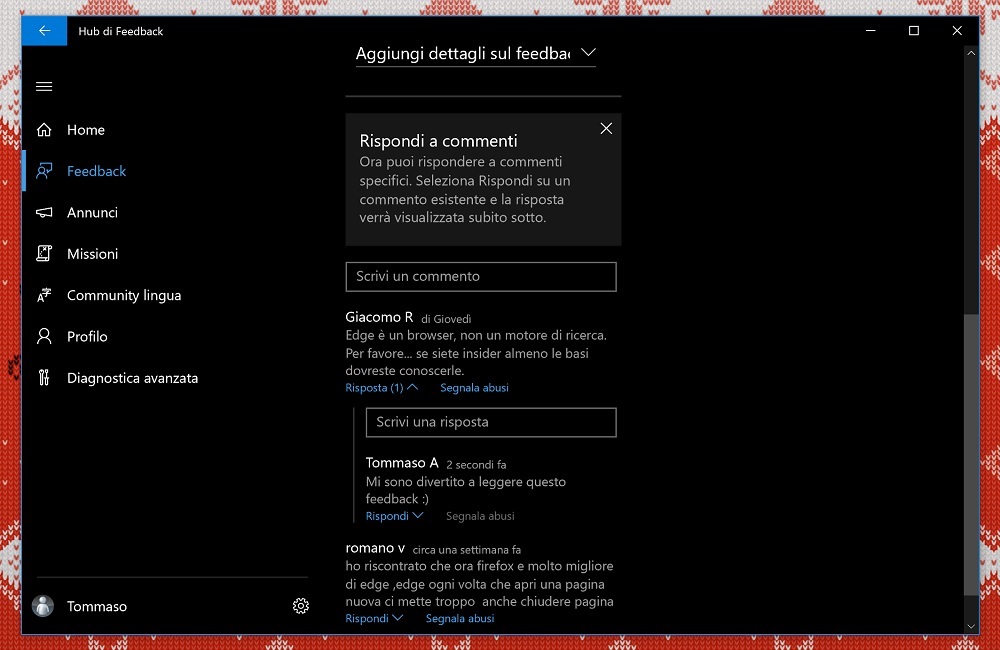
Task: Select Feedback in the sidebar
Action: [96, 172]
